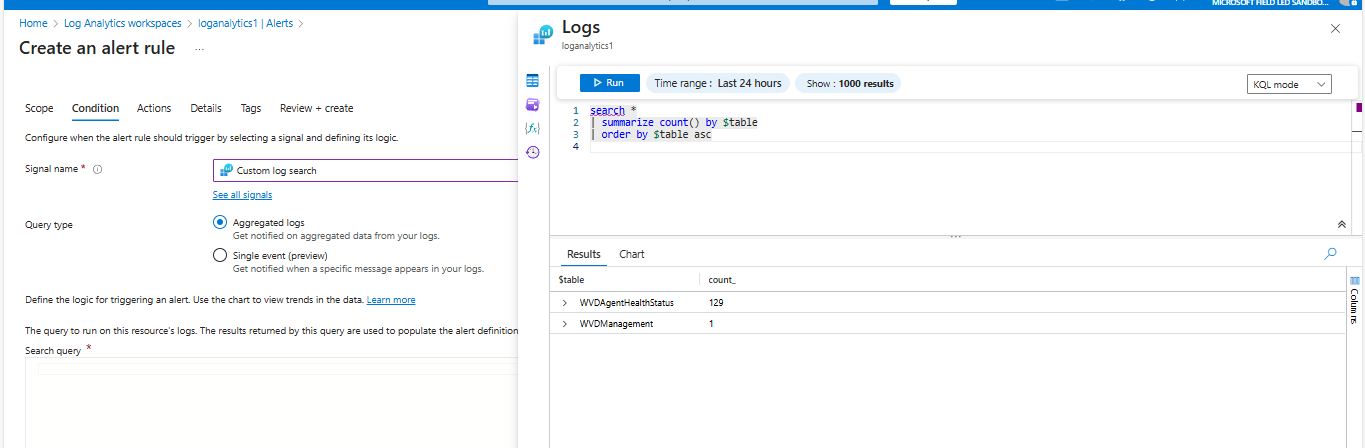This screenshot has height=448, width=1365.
Task: Open the Query history clock icon
Action: point(532,152)
